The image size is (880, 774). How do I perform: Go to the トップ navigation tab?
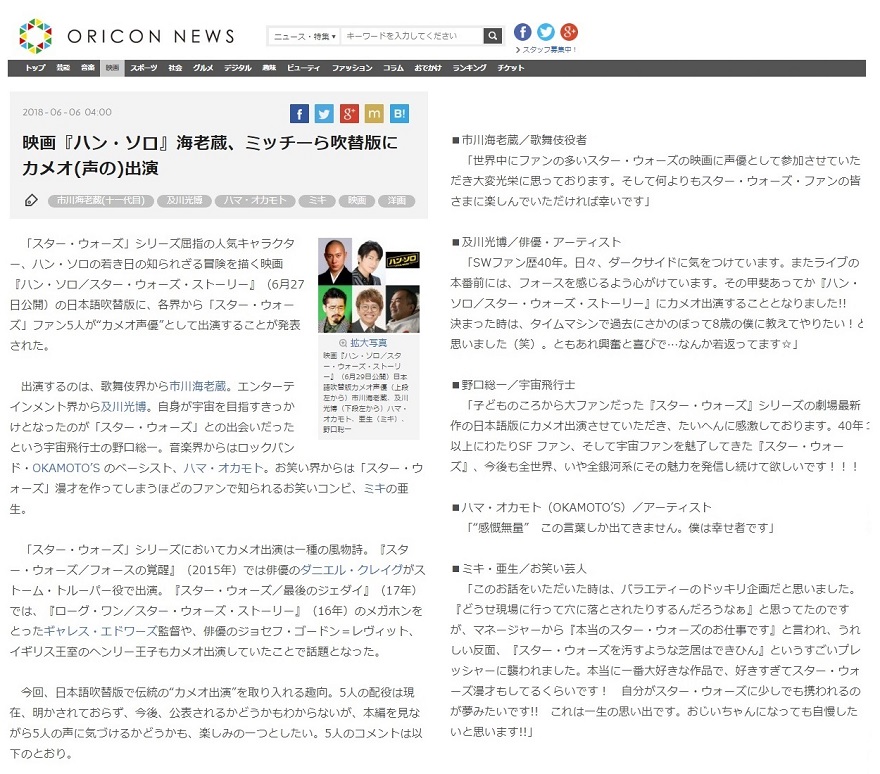(x=35, y=68)
